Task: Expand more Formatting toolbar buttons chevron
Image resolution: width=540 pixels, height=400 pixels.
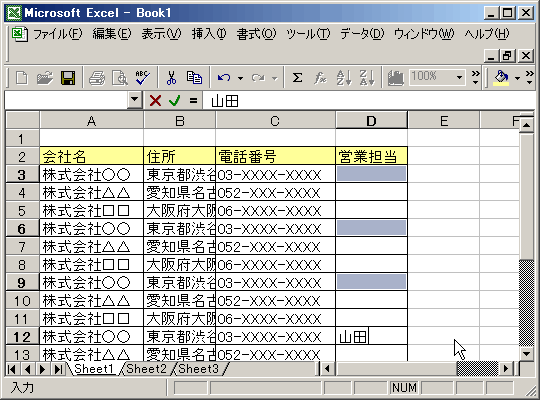Action: [x=529, y=78]
